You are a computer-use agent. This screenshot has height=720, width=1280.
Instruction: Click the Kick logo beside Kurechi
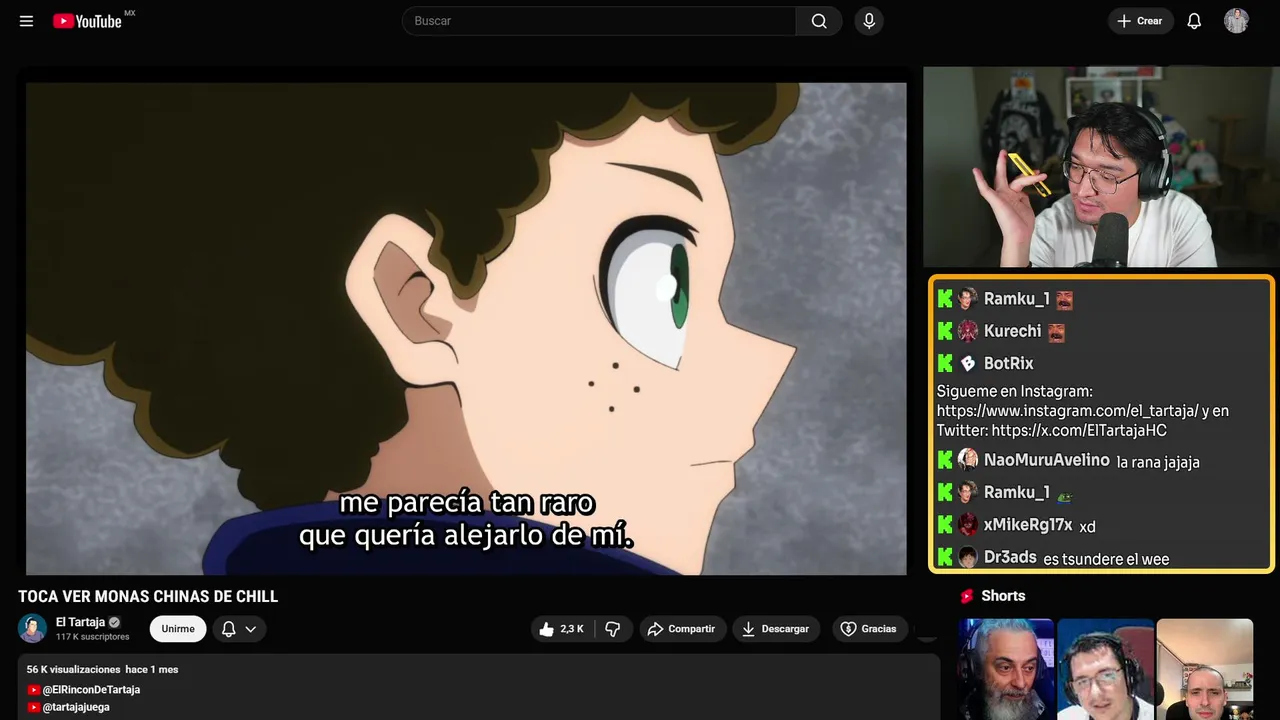point(945,331)
